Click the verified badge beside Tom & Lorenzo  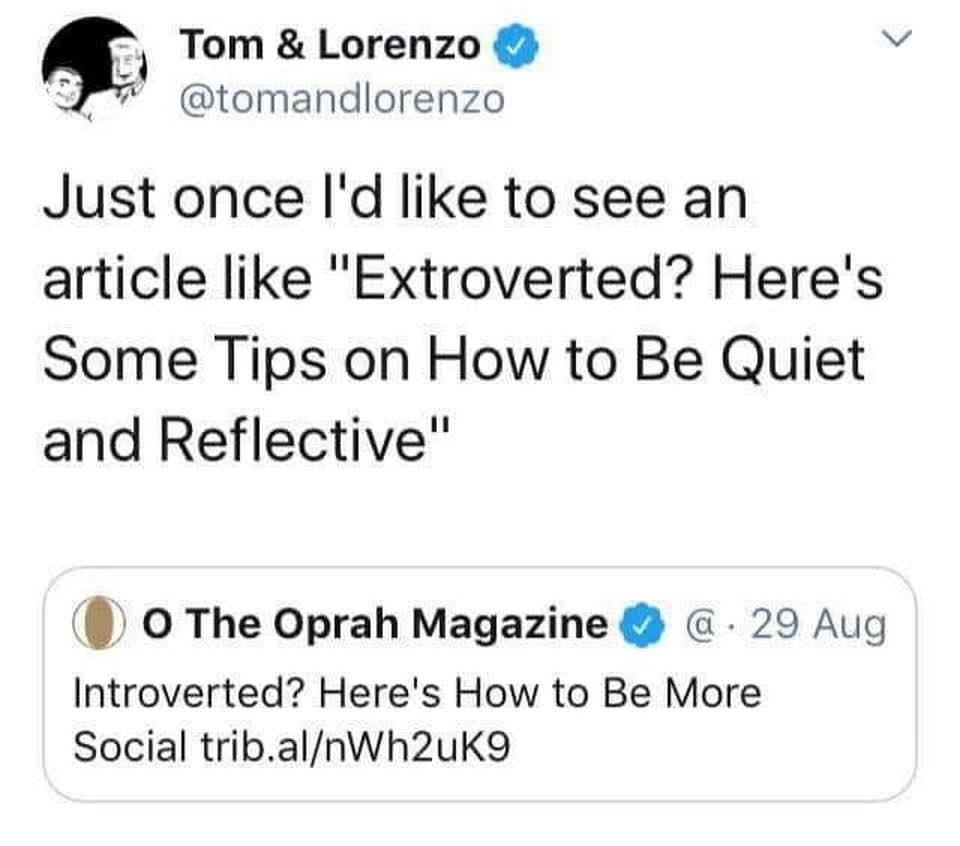(516, 46)
